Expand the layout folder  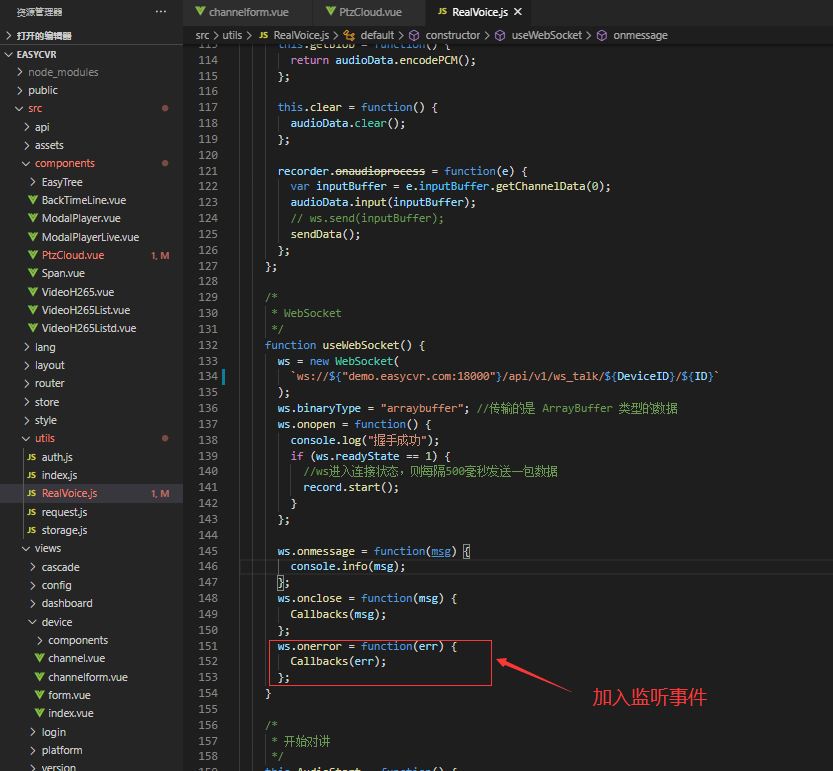coord(27,365)
